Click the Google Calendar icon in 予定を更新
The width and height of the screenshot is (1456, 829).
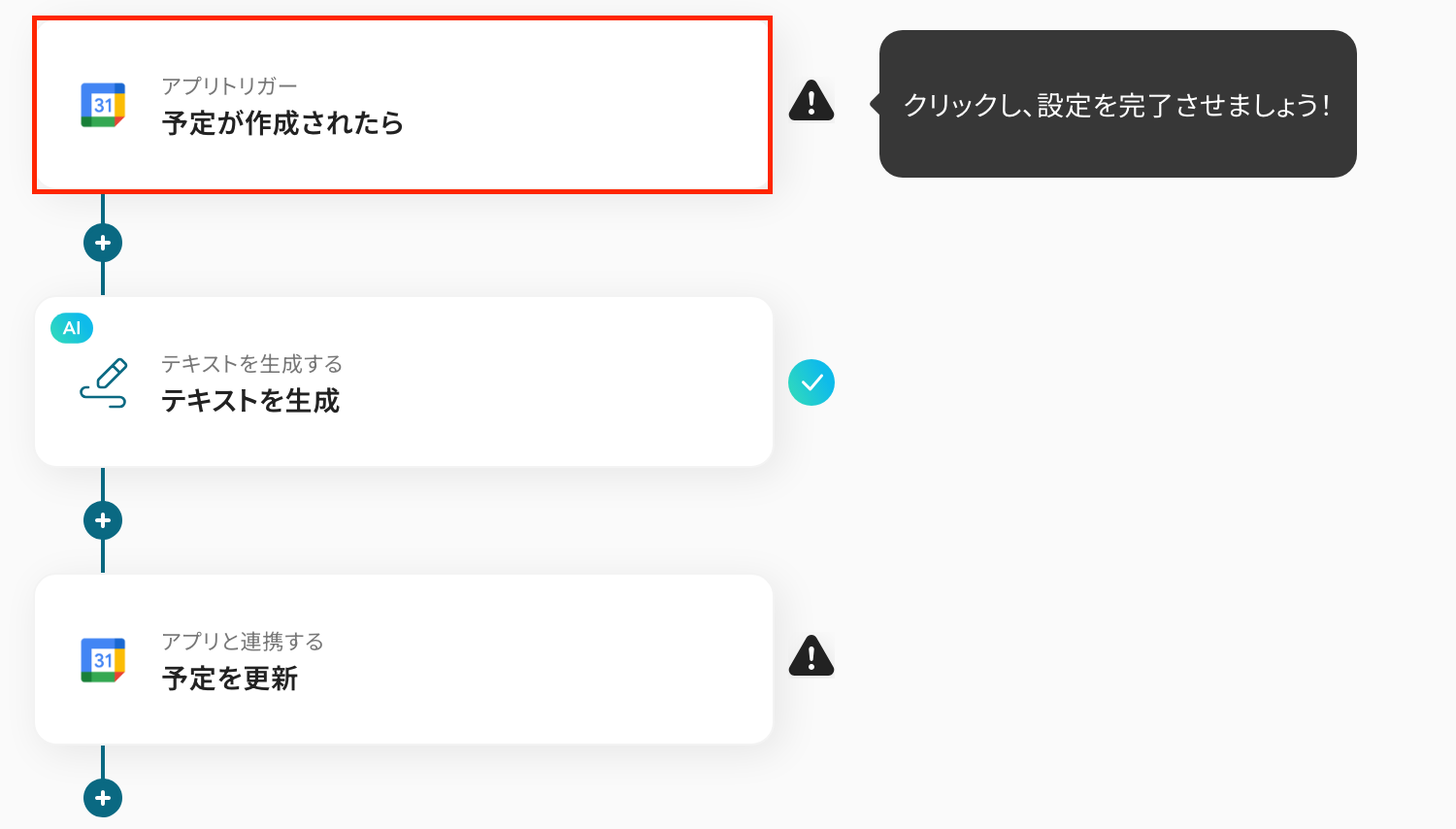coord(103,660)
